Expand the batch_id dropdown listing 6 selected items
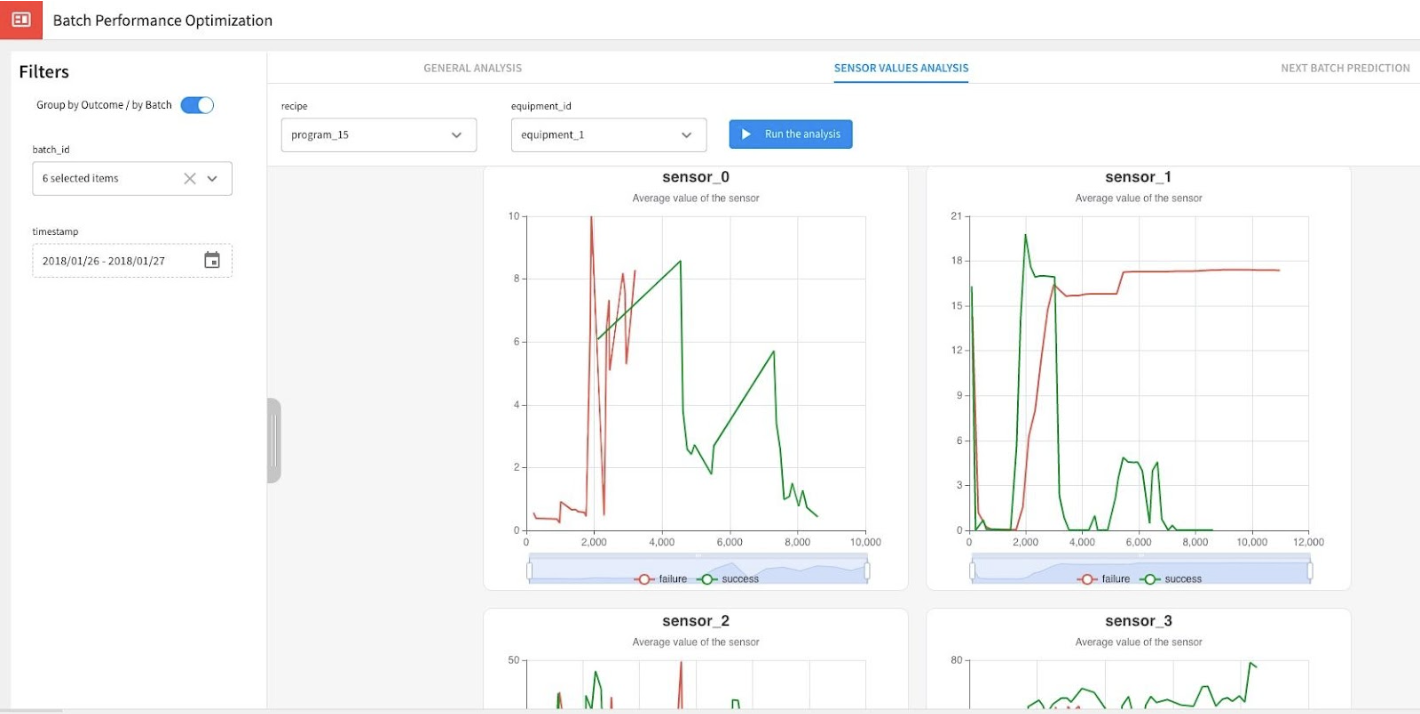This screenshot has width=1420, height=714. coord(212,178)
